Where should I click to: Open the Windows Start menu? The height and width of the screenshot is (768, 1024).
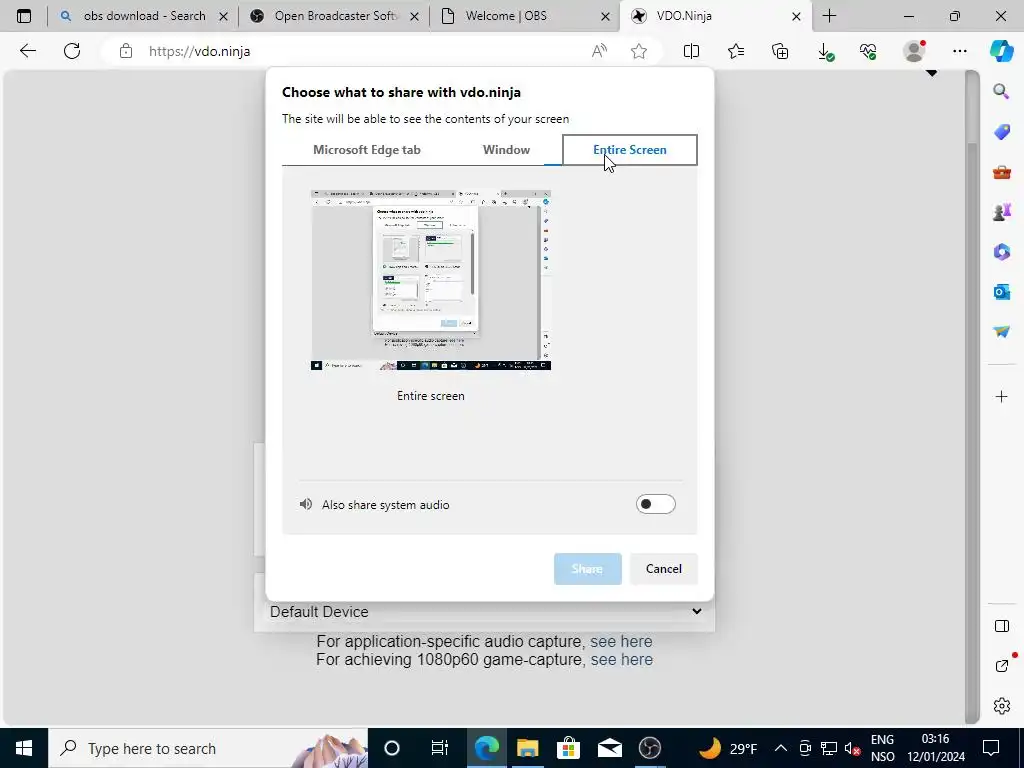pos(24,748)
